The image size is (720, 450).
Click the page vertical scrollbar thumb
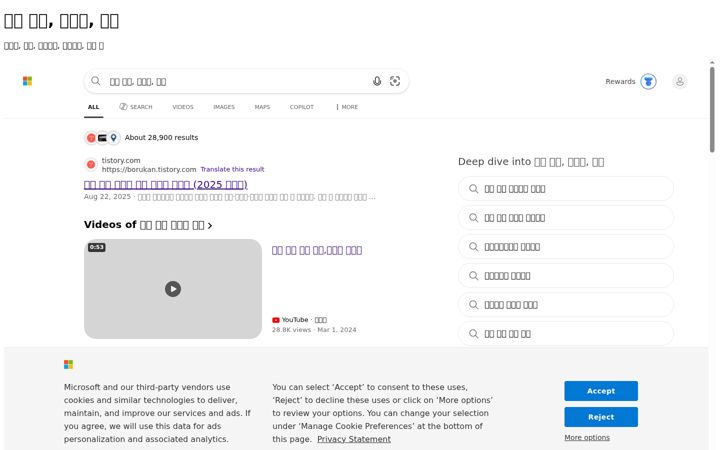712,109
